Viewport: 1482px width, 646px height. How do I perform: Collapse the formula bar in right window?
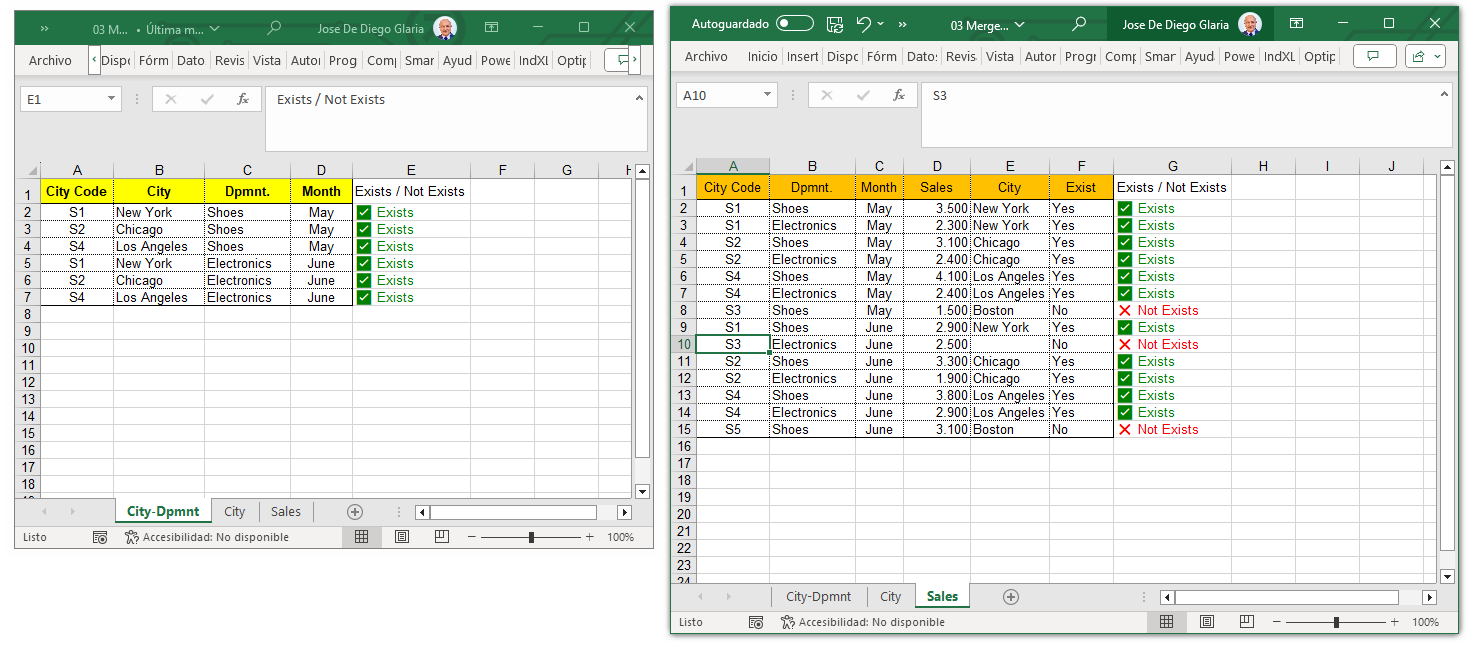pyautogui.click(x=1443, y=94)
